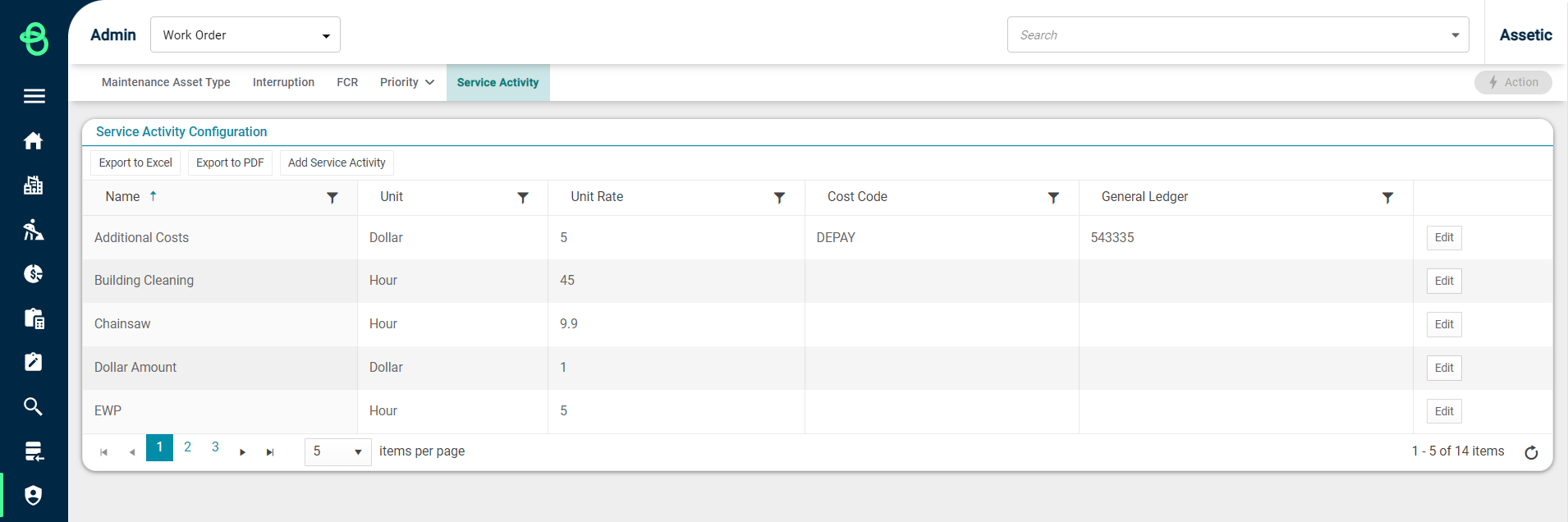Edit the Additional Costs row
Image resolution: width=1568 pixels, height=522 pixels.
coord(1444,237)
